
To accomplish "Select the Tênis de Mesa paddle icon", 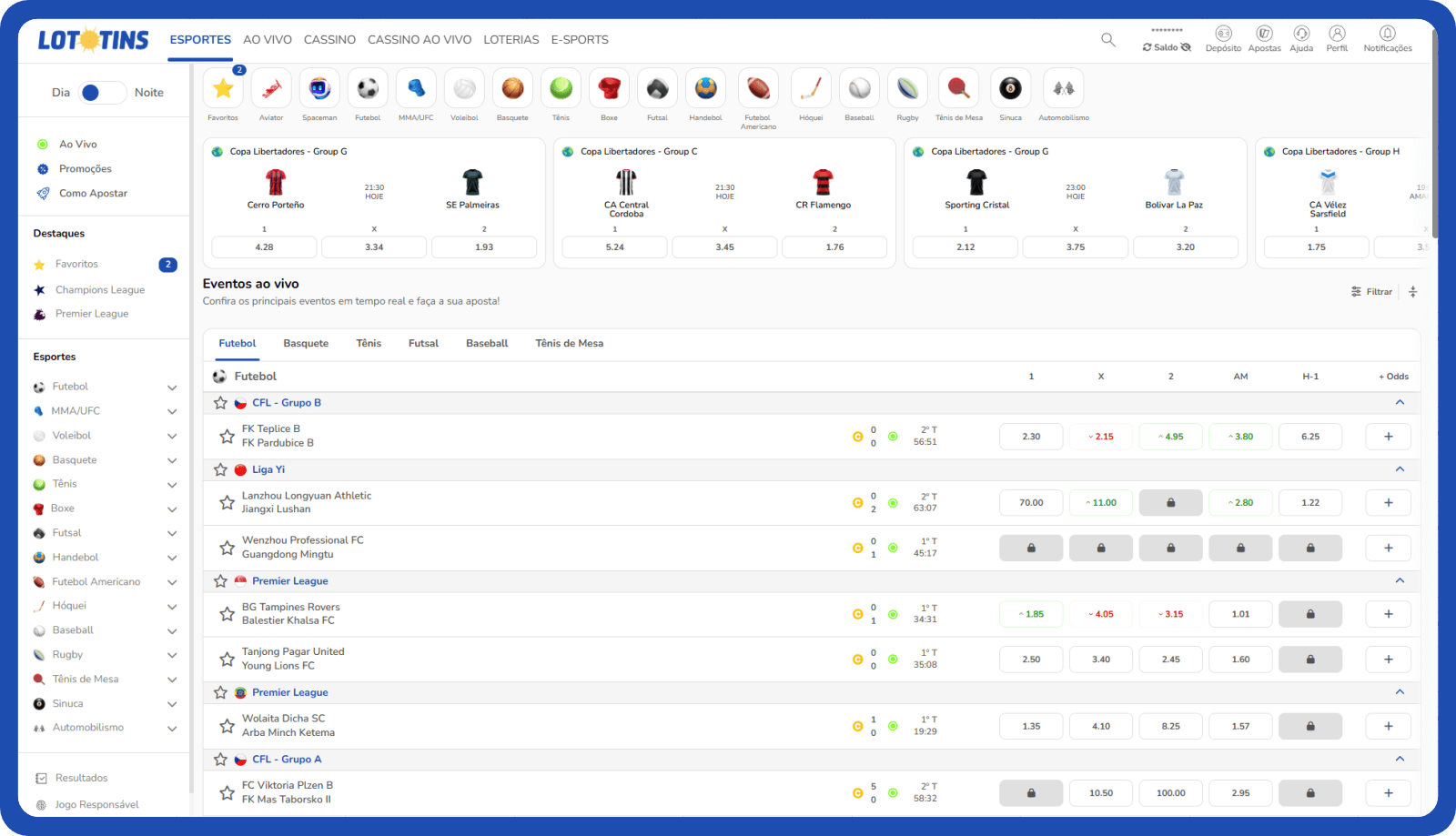I will 958,88.
